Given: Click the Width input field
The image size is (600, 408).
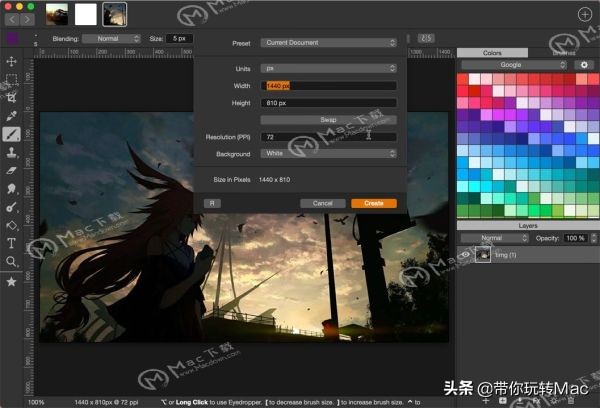Looking at the screenshot, I should 328,86.
